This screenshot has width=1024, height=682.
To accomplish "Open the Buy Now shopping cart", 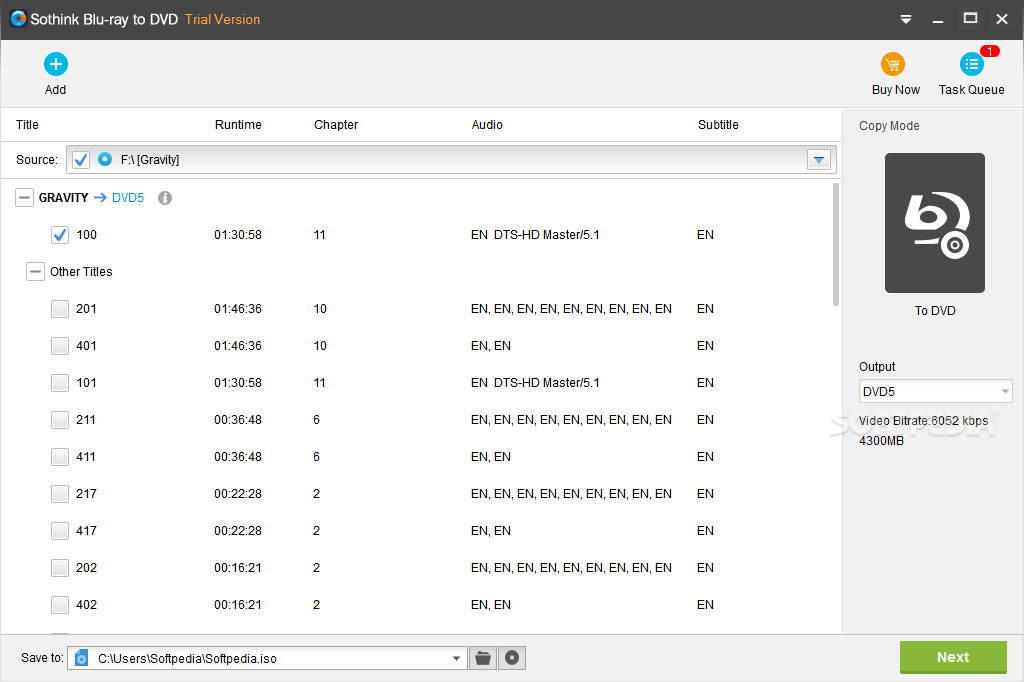I will [x=893, y=64].
